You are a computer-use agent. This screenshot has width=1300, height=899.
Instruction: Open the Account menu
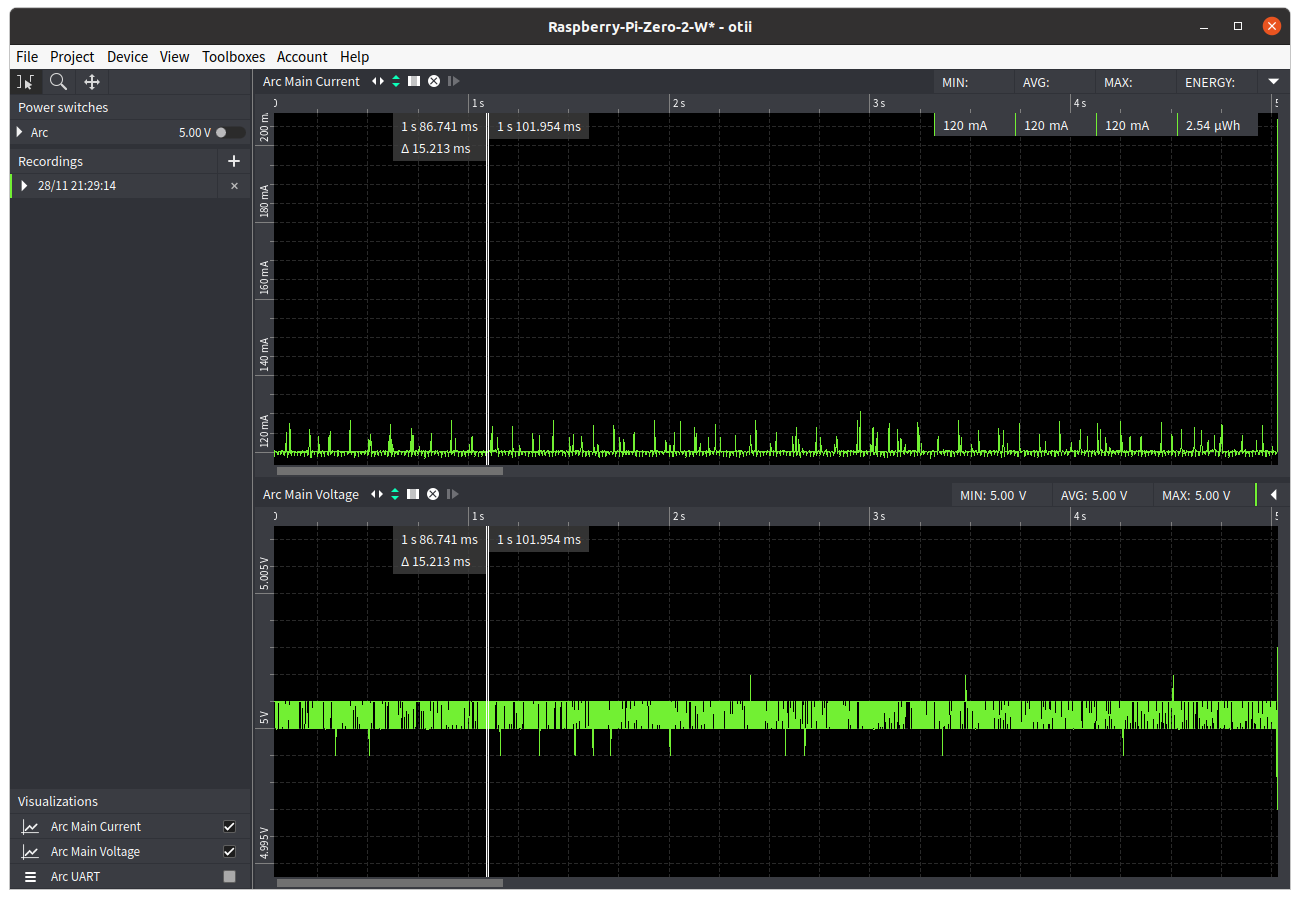(302, 57)
